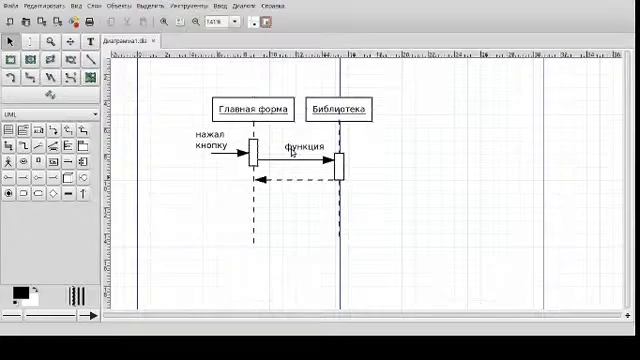Image resolution: width=640 pixels, height=360 pixels.
Task: Click the zoom percentage input field
Action: point(217,22)
